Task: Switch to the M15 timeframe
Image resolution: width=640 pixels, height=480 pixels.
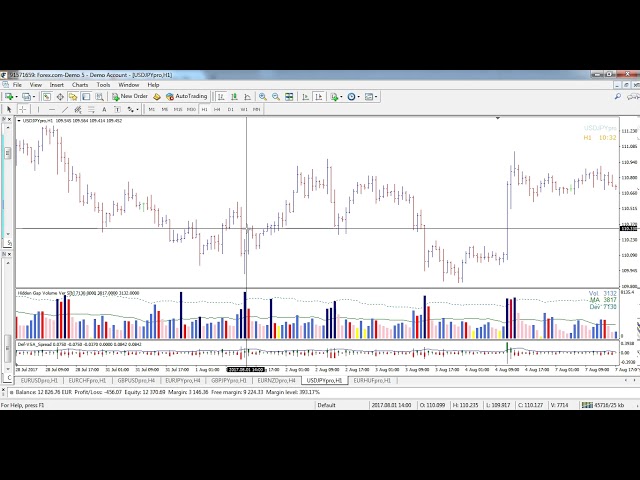Action: 178,109
